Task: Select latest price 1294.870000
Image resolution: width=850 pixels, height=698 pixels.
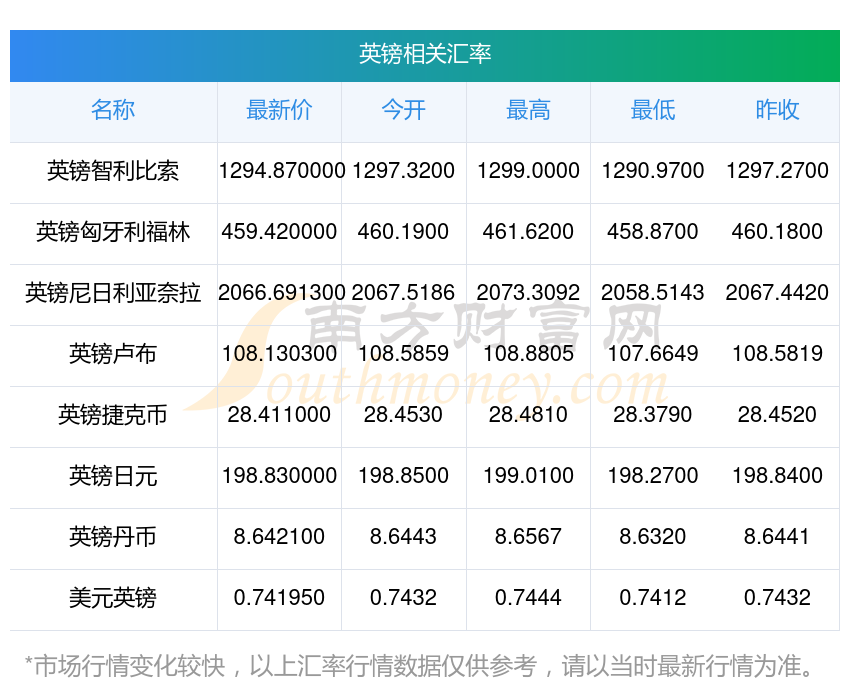Action: [281, 171]
